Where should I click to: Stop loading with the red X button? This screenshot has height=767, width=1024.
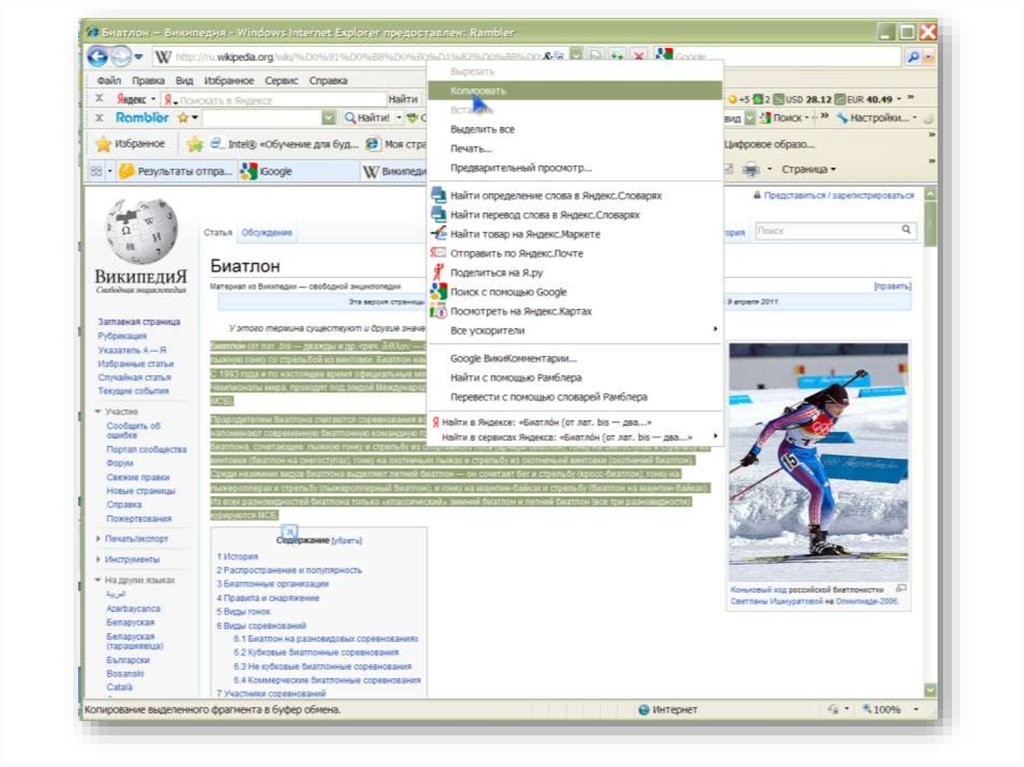tap(639, 57)
